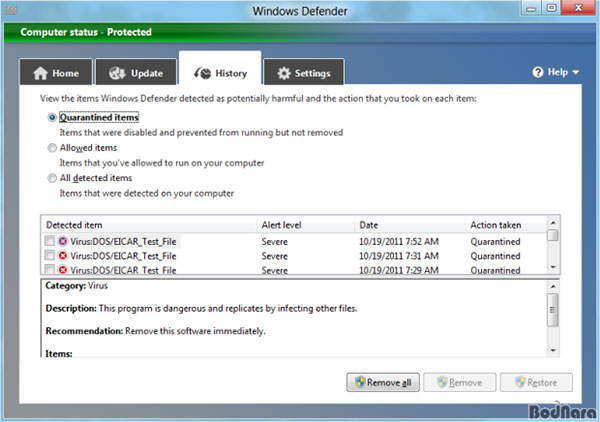This screenshot has height=422, width=600.
Task: Click the Remove all button
Action: (x=383, y=382)
